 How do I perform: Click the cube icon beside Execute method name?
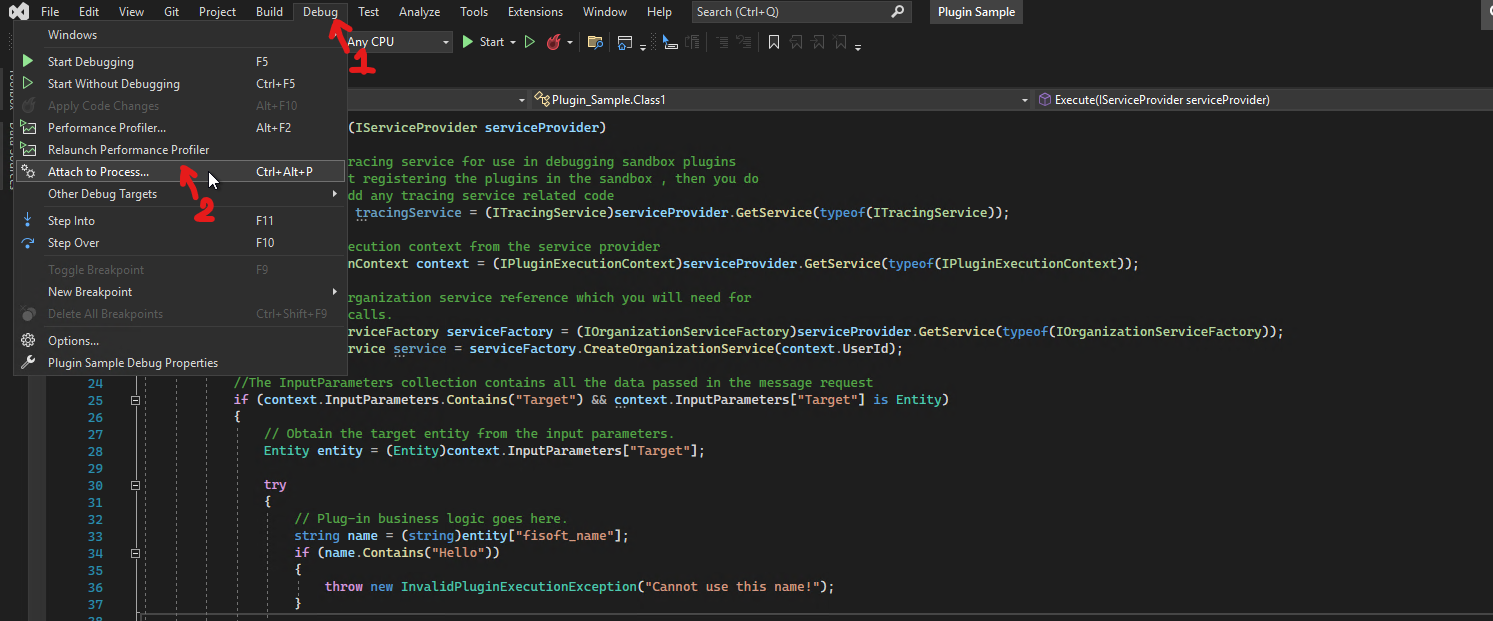pyautogui.click(x=1044, y=99)
